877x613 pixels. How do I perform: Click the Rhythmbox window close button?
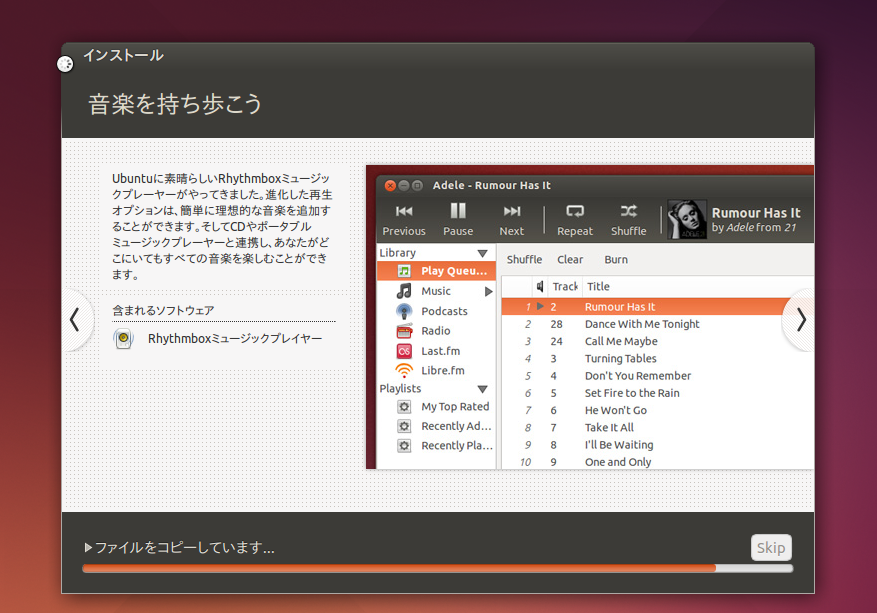390,185
